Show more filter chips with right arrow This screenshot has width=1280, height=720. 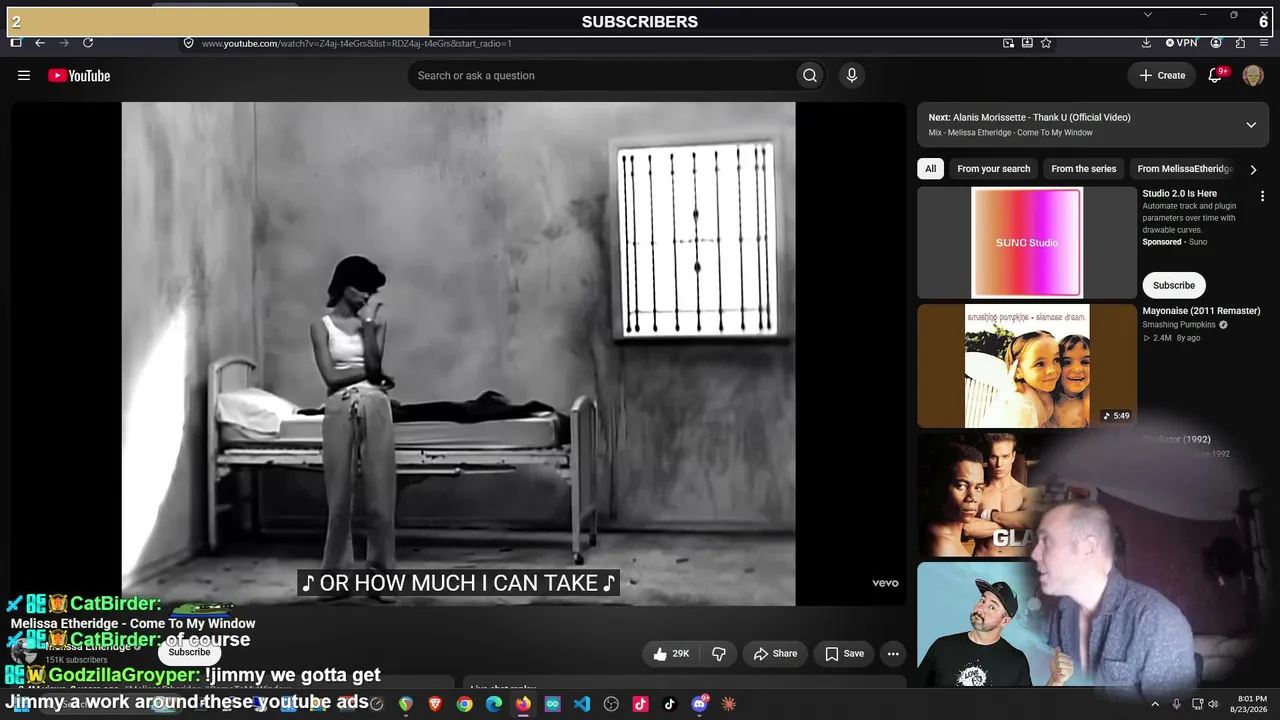1253,169
